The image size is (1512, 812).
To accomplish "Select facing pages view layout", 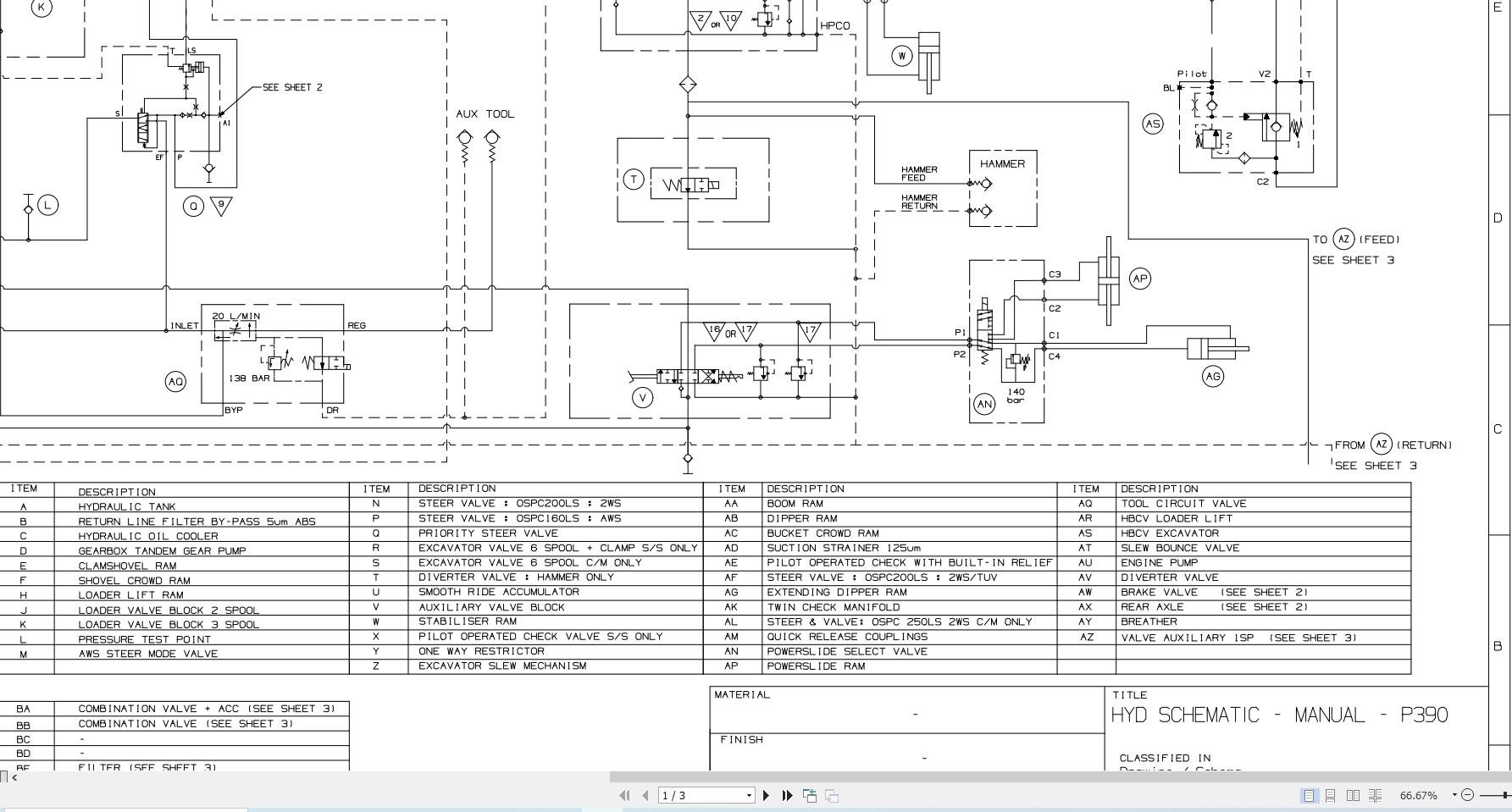I will coord(1353,795).
